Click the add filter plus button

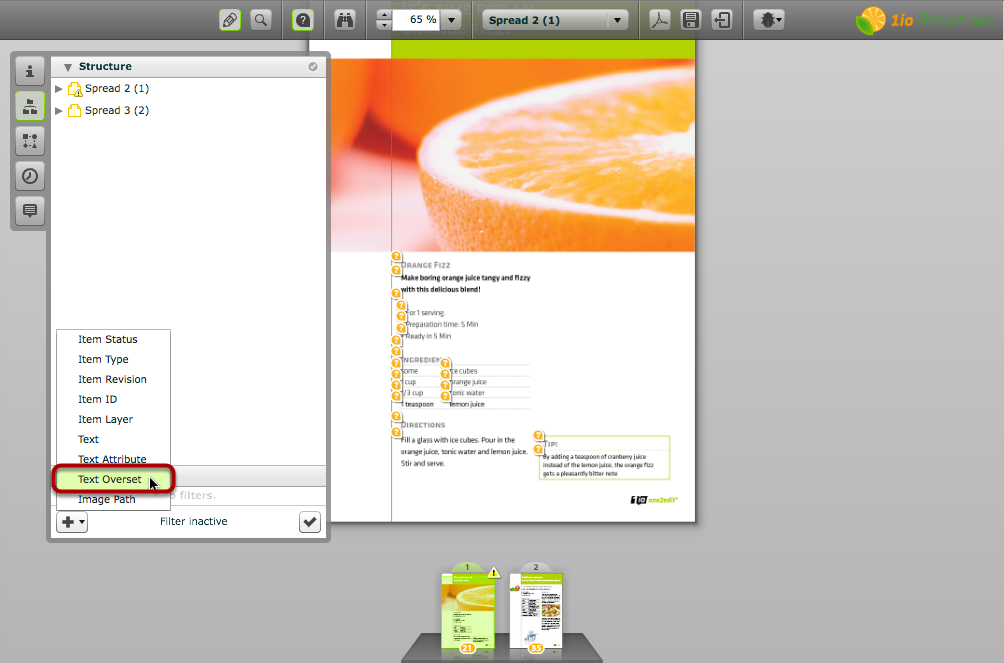(72, 522)
